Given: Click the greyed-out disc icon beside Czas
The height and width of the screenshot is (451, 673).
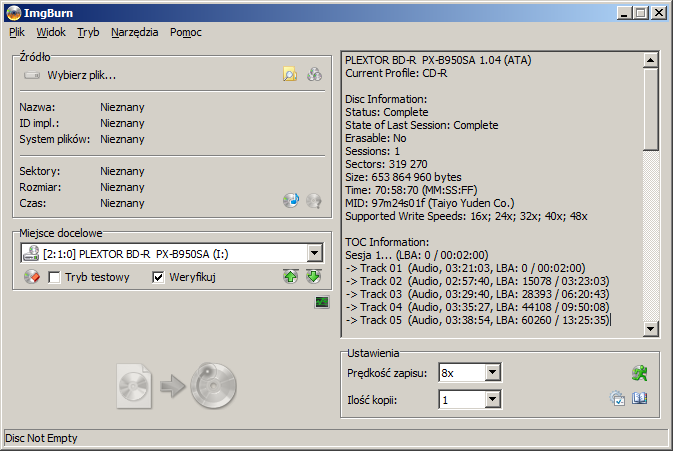Looking at the screenshot, I should [314, 200].
